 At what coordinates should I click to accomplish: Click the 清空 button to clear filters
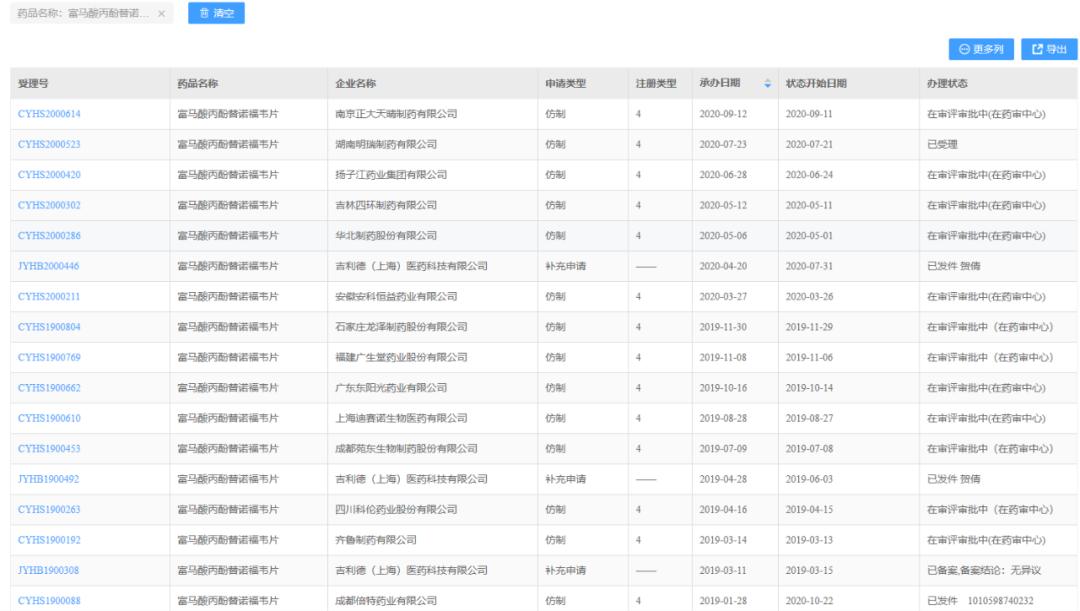215,14
